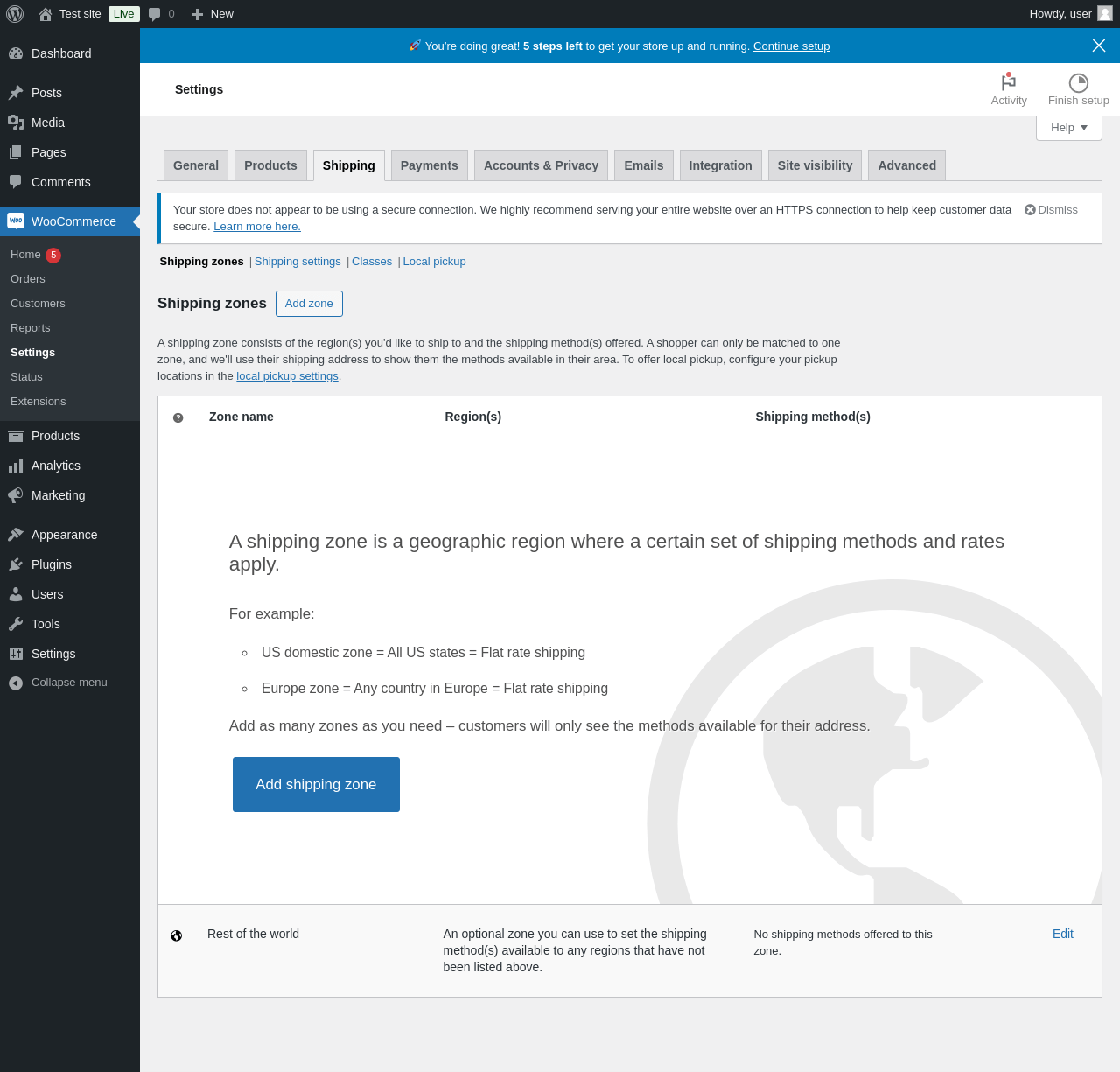The width and height of the screenshot is (1120, 1072).
Task: Click the Comments speech bubble sidebar icon
Action: point(16,182)
